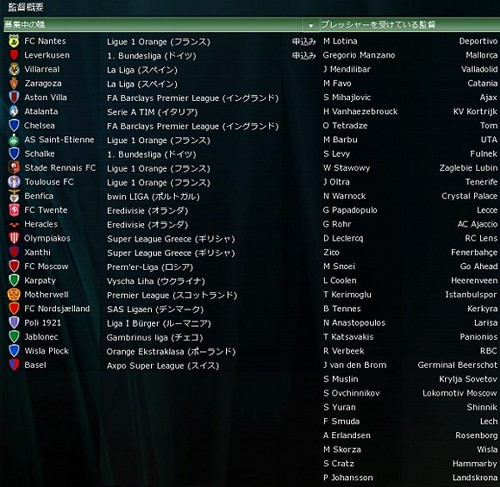Click the Zaragoza club badge

click(14, 83)
